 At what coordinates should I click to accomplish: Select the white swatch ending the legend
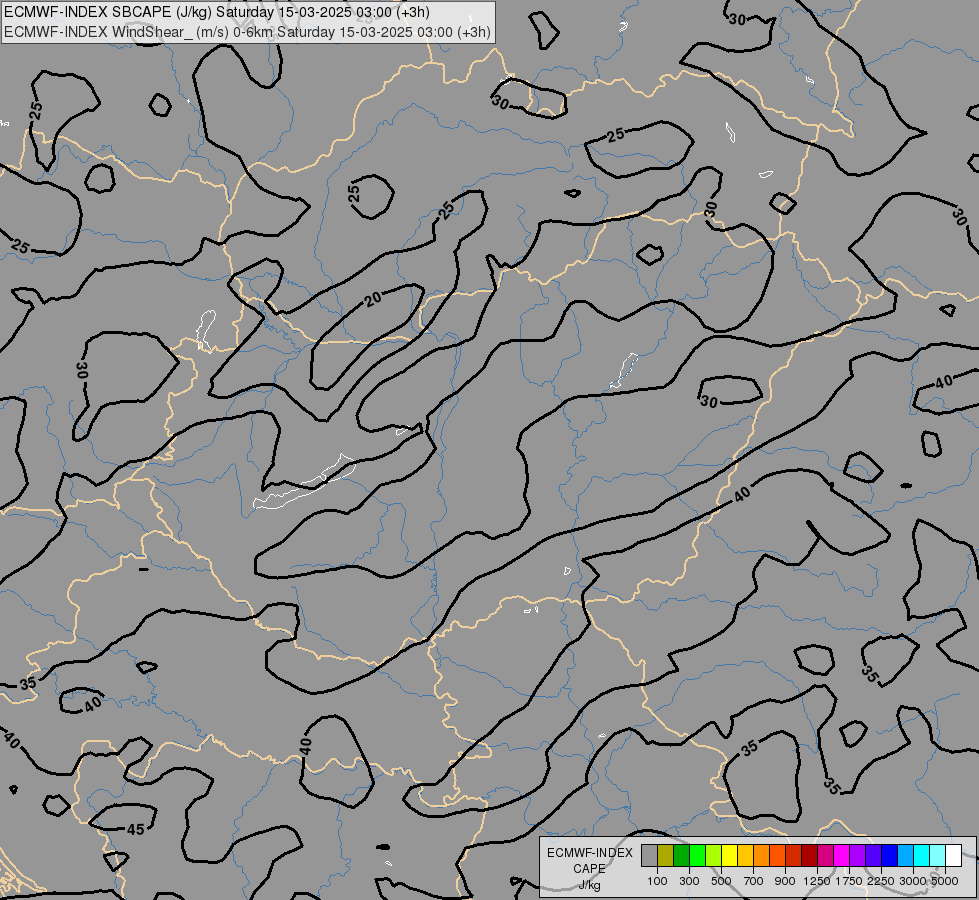(x=953, y=856)
